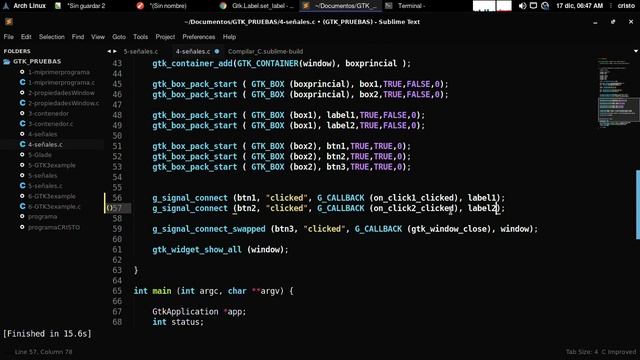The width and height of the screenshot is (640, 360).
Task: Open programa file in sidebar
Action: pyautogui.click(x=42, y=217)
